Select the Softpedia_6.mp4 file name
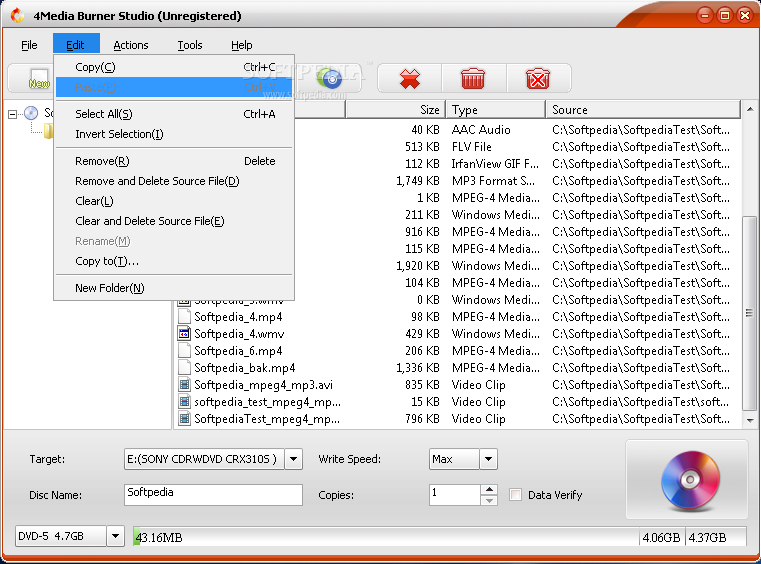Viewport: 761px width, 564px height. pos(238,350)
